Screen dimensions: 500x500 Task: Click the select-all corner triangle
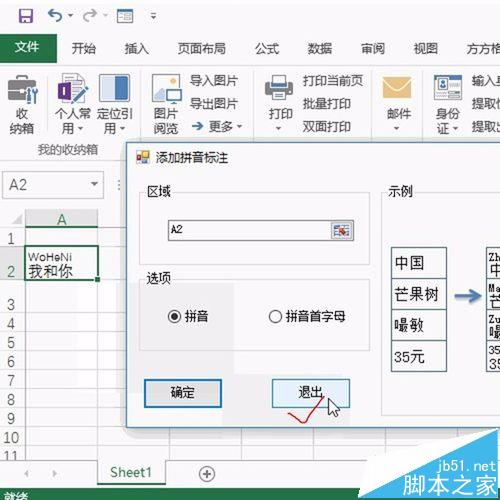click(17, 219)
